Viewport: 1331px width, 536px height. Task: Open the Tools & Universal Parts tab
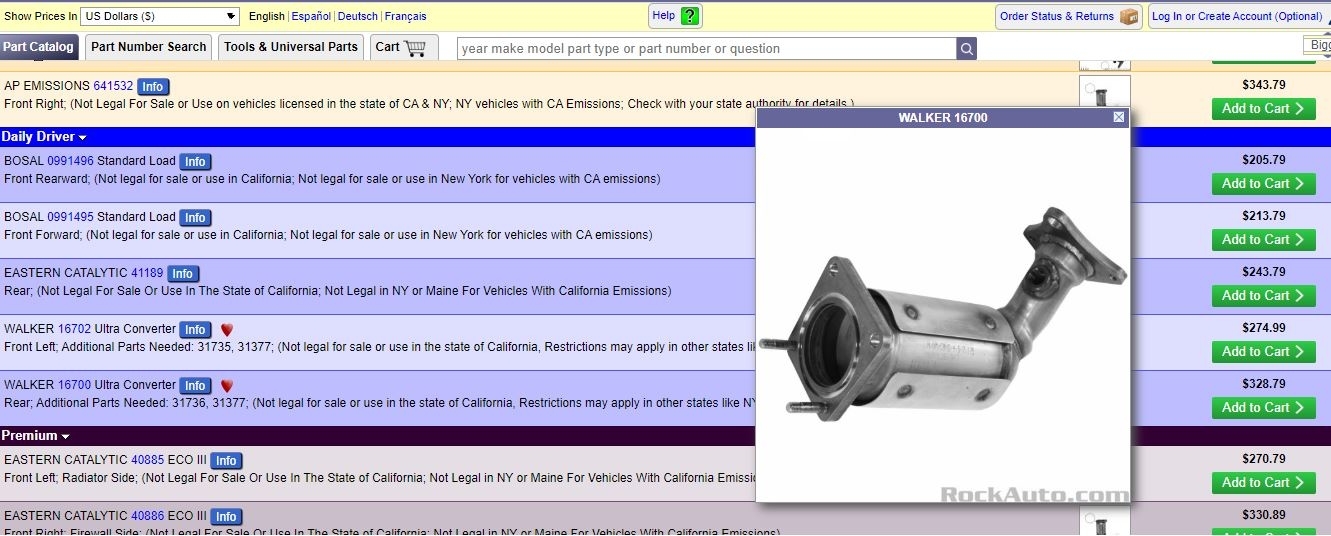pyautogui.click(x=291, y=47)
